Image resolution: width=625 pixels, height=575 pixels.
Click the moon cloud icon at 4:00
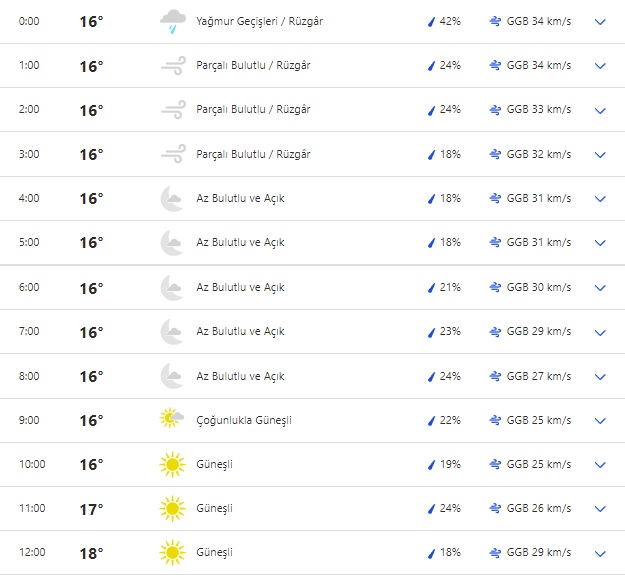click(x=172, y=198)
